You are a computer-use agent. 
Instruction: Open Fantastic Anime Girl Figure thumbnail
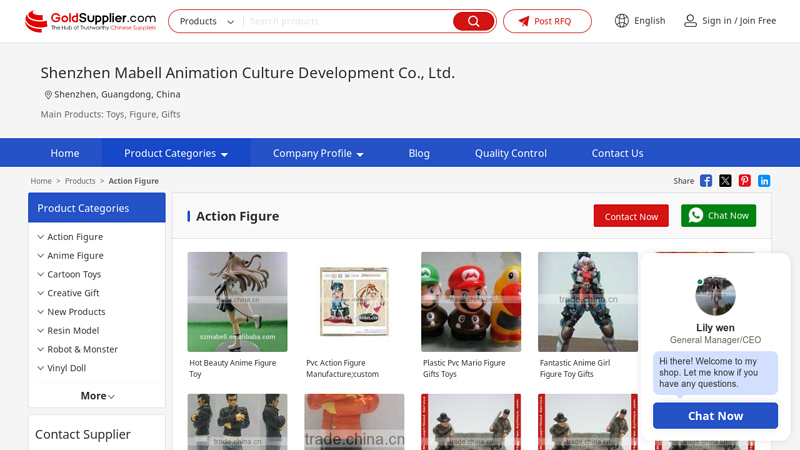pos(588,302)
